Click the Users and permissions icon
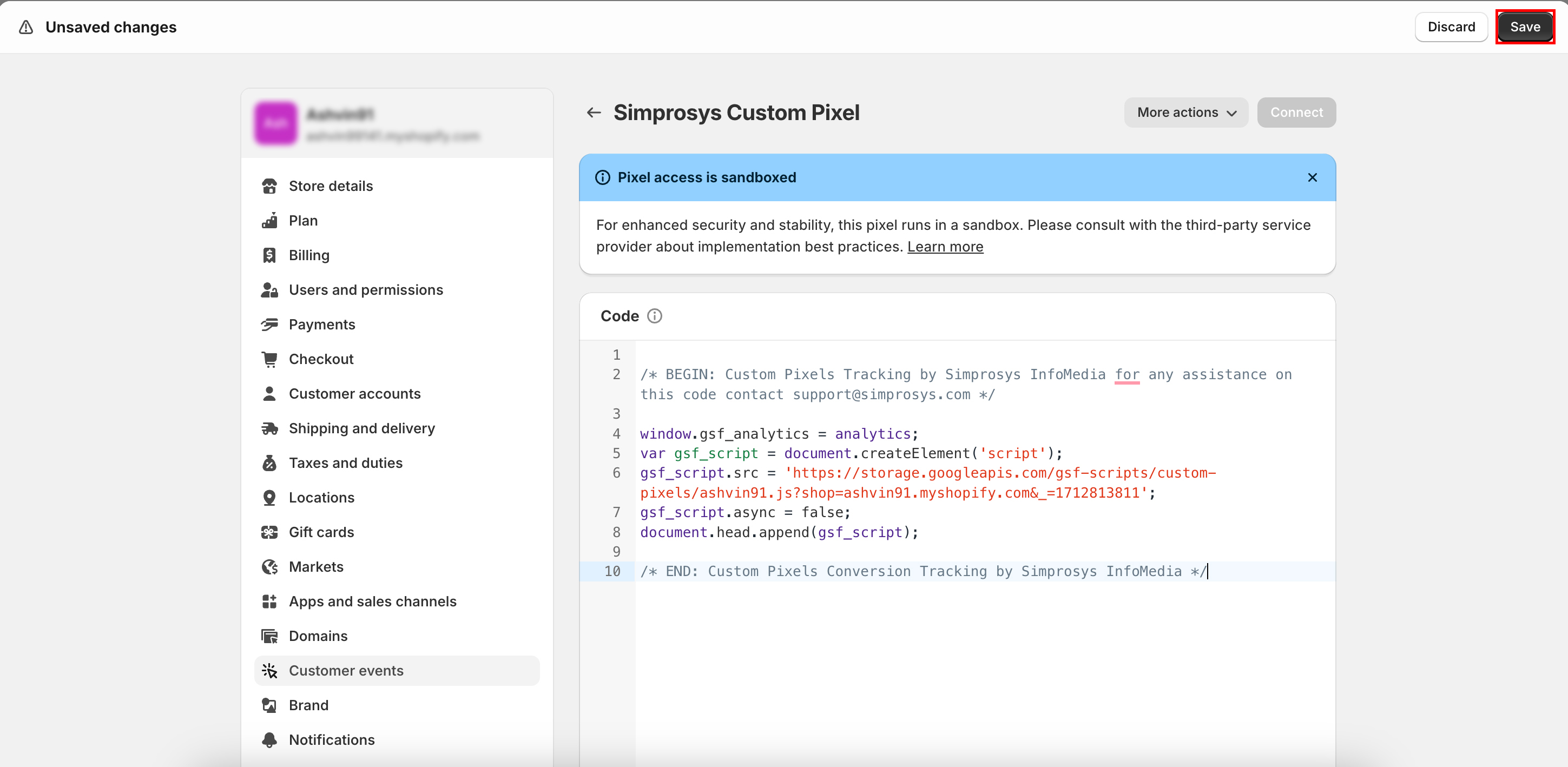The width and height of the screenshot is (1568, 767). (x=269, y=290)
